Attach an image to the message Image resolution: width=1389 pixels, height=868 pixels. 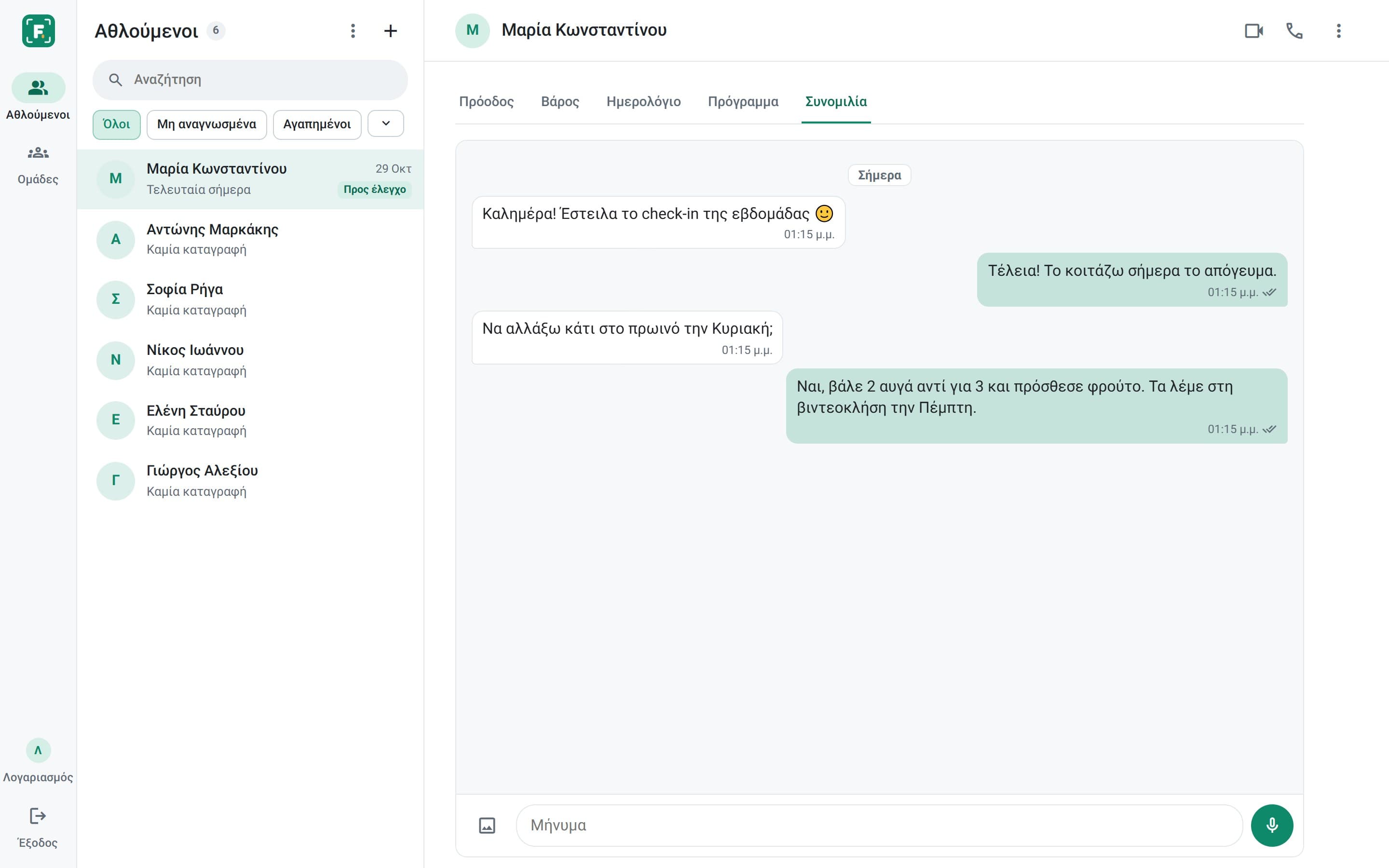pyautogui.click(x=487, y=826)
